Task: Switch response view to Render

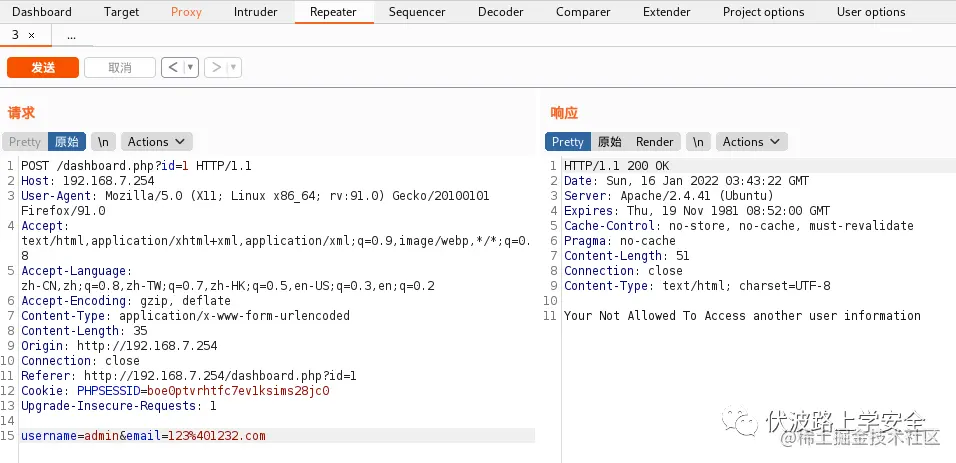Action: click(654, 142)
